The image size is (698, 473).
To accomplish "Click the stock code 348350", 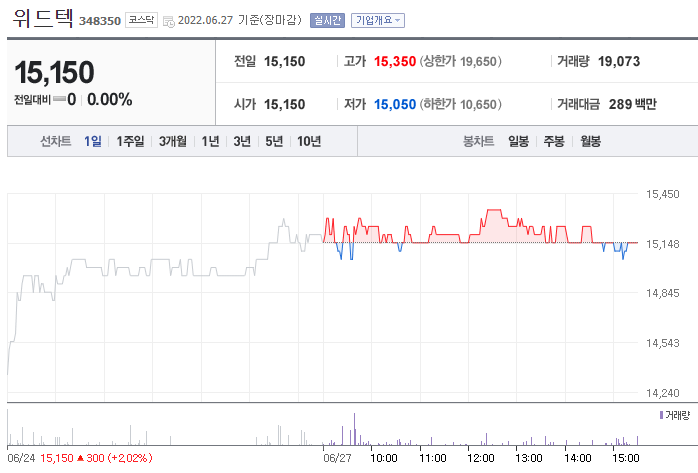I will tap(100, 21).
